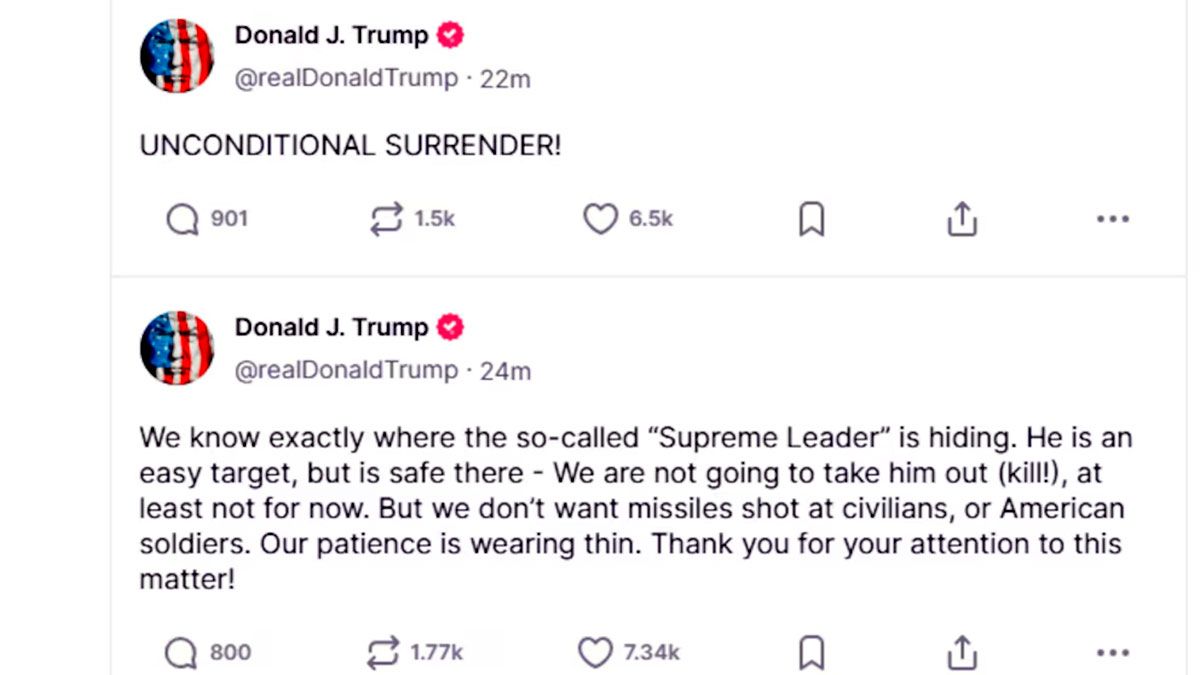Reply to the UNCONDITIONAL SURRENDER post

pyautogui.click(x=182, y=219)
